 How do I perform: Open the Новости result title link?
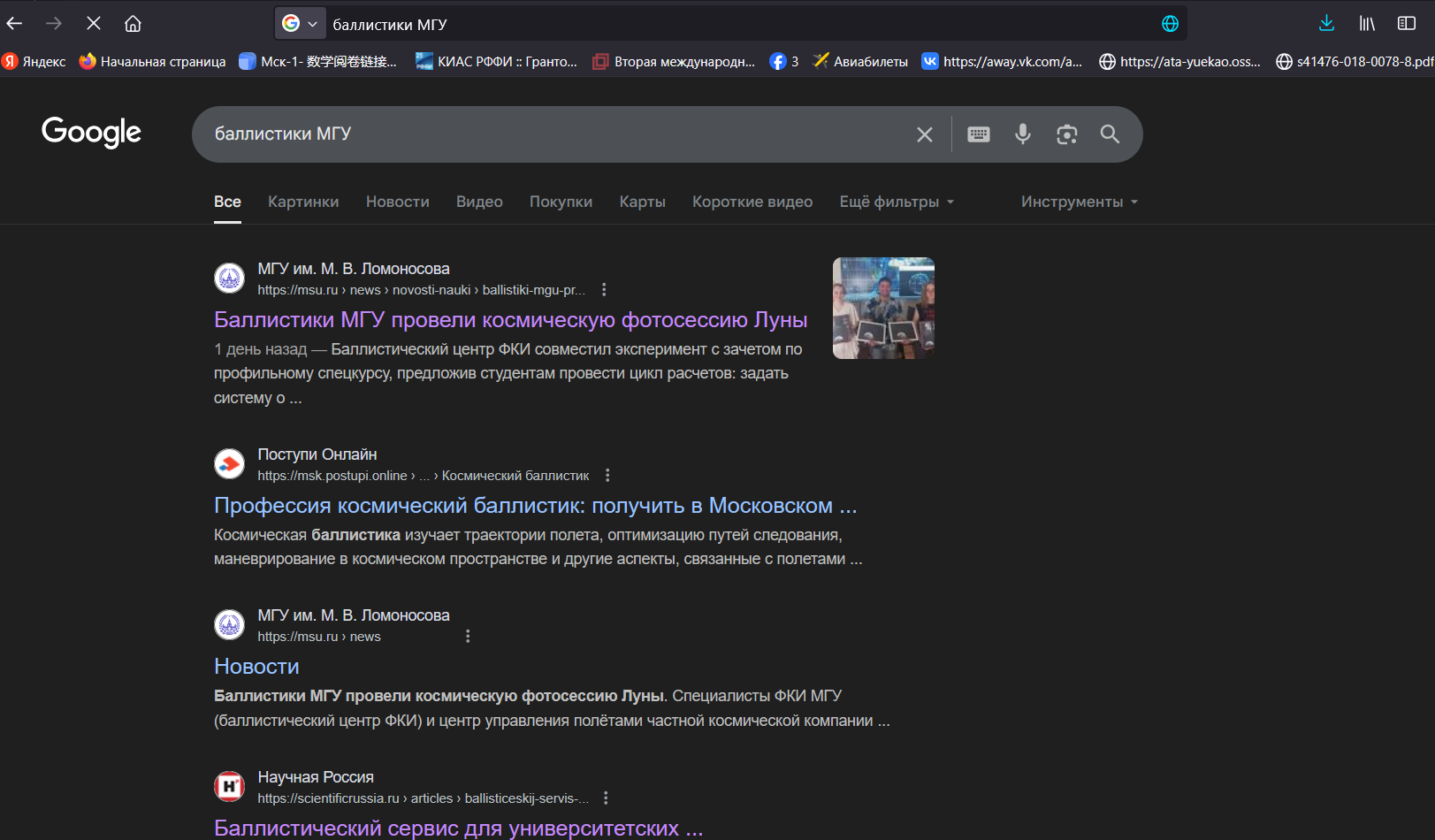click(256, 666)
